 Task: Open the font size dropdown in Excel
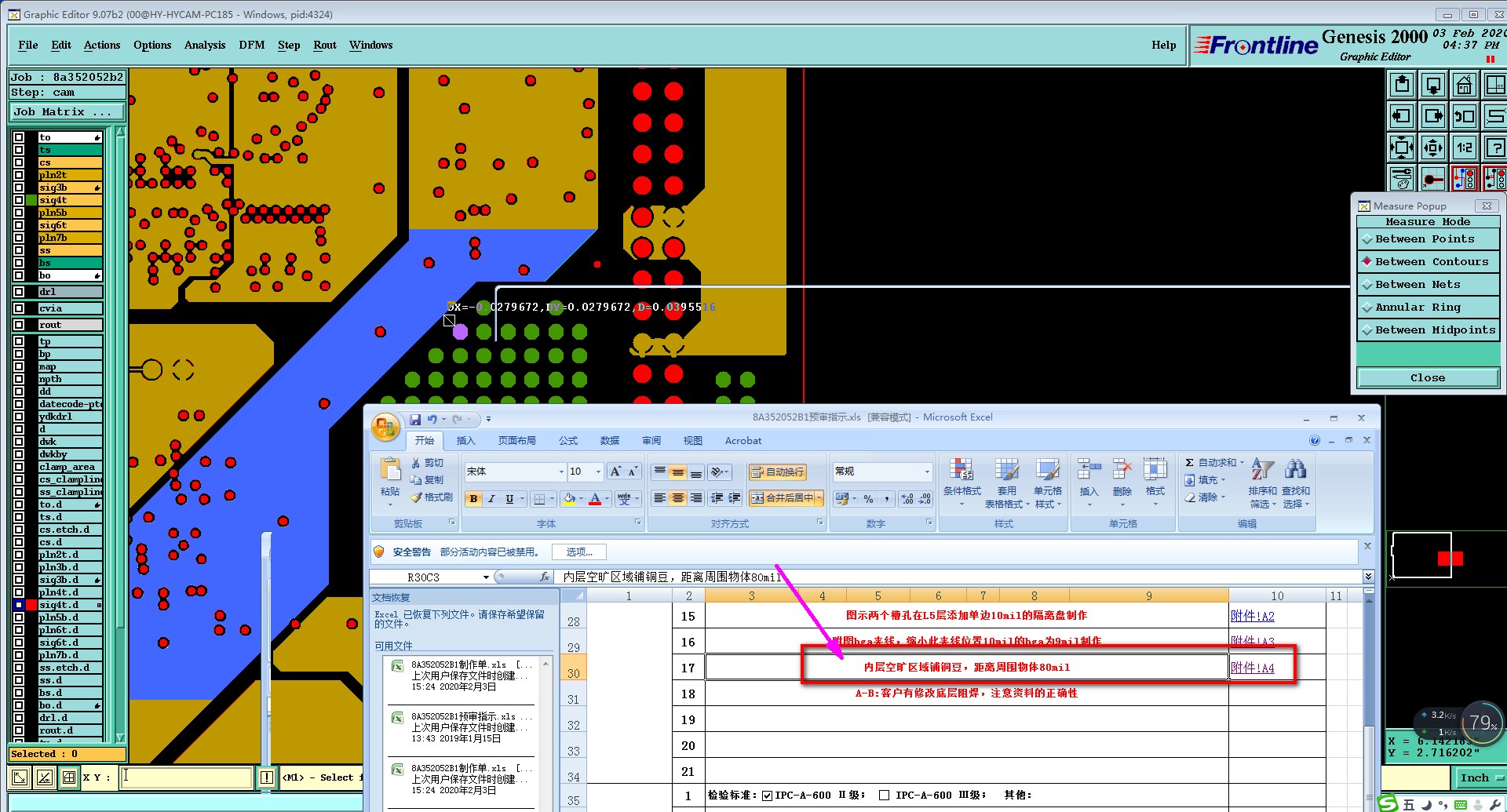(598, 472)
